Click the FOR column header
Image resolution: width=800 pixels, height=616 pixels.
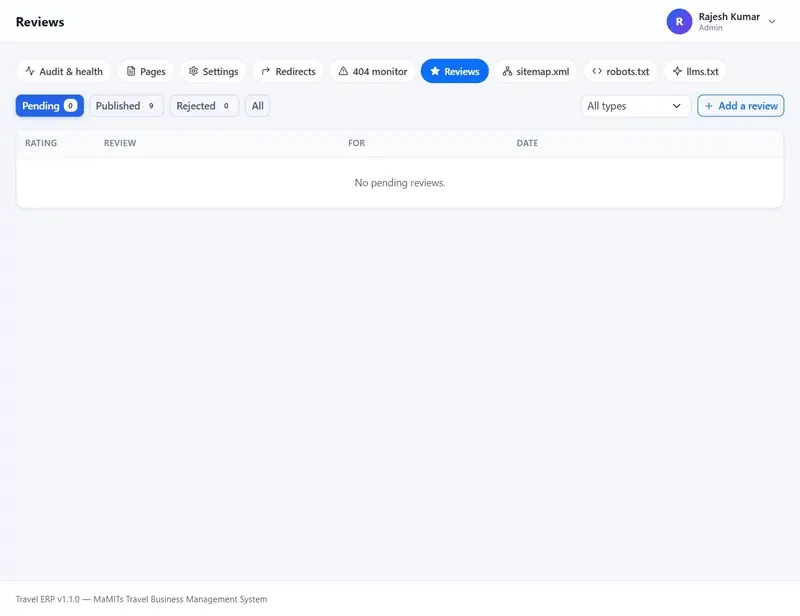(357, 143)
